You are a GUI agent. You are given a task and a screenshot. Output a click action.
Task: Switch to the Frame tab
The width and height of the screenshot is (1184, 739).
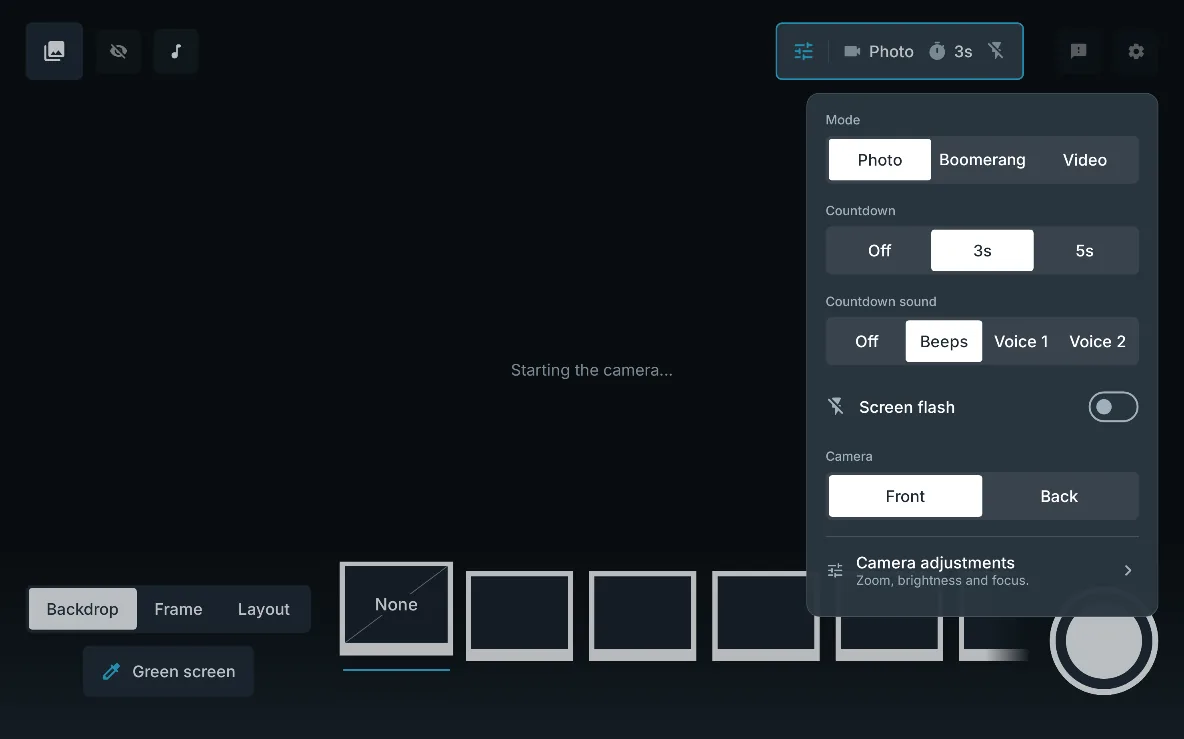coord(178,609)
